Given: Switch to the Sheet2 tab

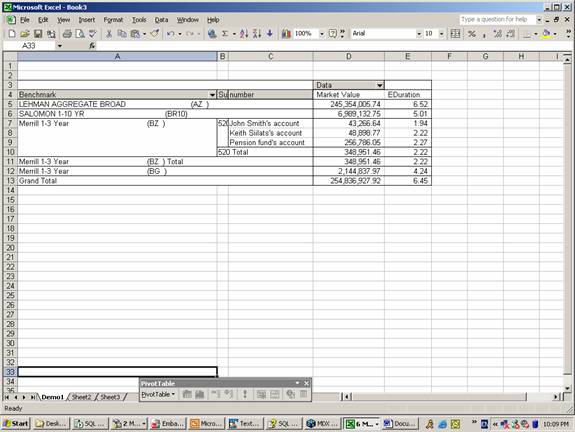Looking at the screenshot, I should tap(81, 397).
